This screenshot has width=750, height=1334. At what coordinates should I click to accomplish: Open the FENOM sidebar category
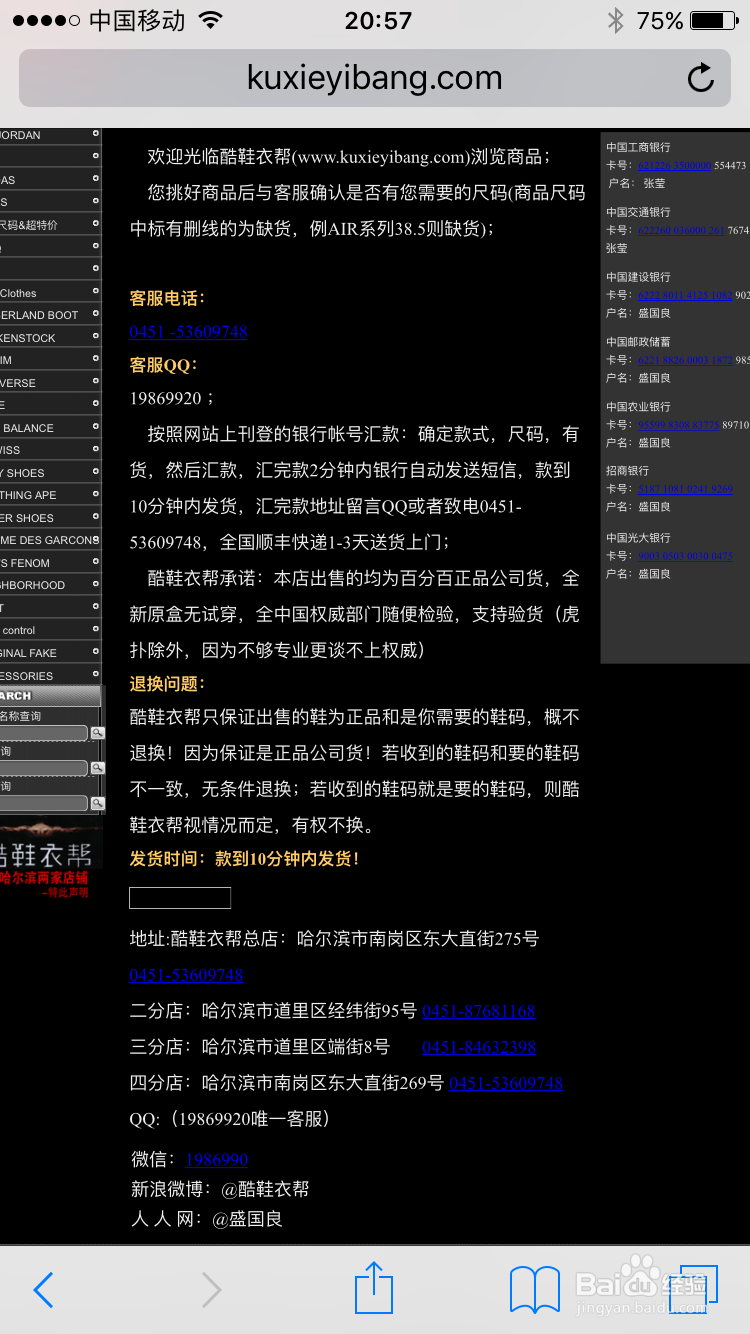point(50,563)
